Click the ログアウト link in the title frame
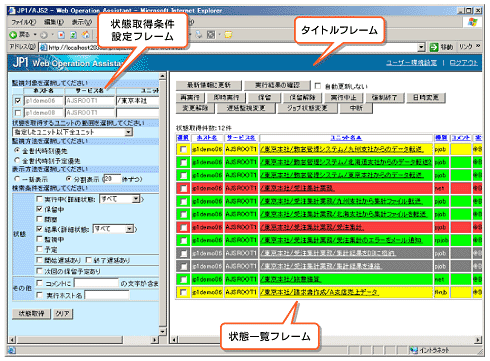Viewport: 490px width, 361px height. [x=463, y=63]
